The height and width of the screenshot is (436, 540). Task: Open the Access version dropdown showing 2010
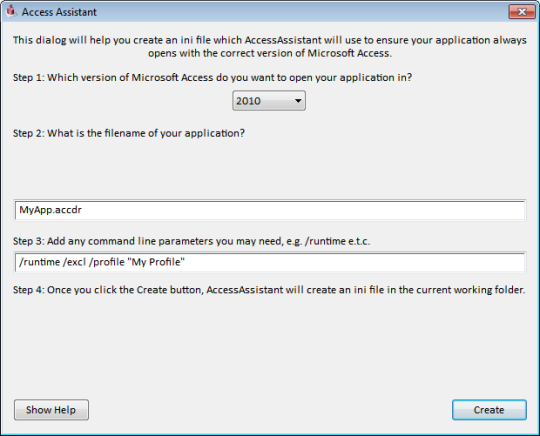(x=269, y=101)
